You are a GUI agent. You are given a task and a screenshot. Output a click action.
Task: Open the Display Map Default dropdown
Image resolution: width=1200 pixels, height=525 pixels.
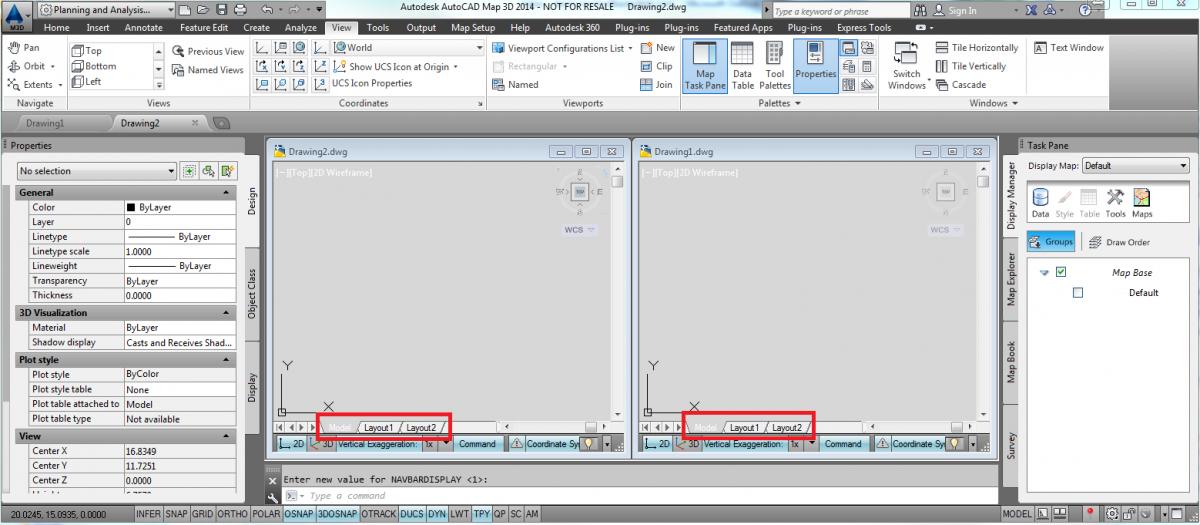[1136, 166]
